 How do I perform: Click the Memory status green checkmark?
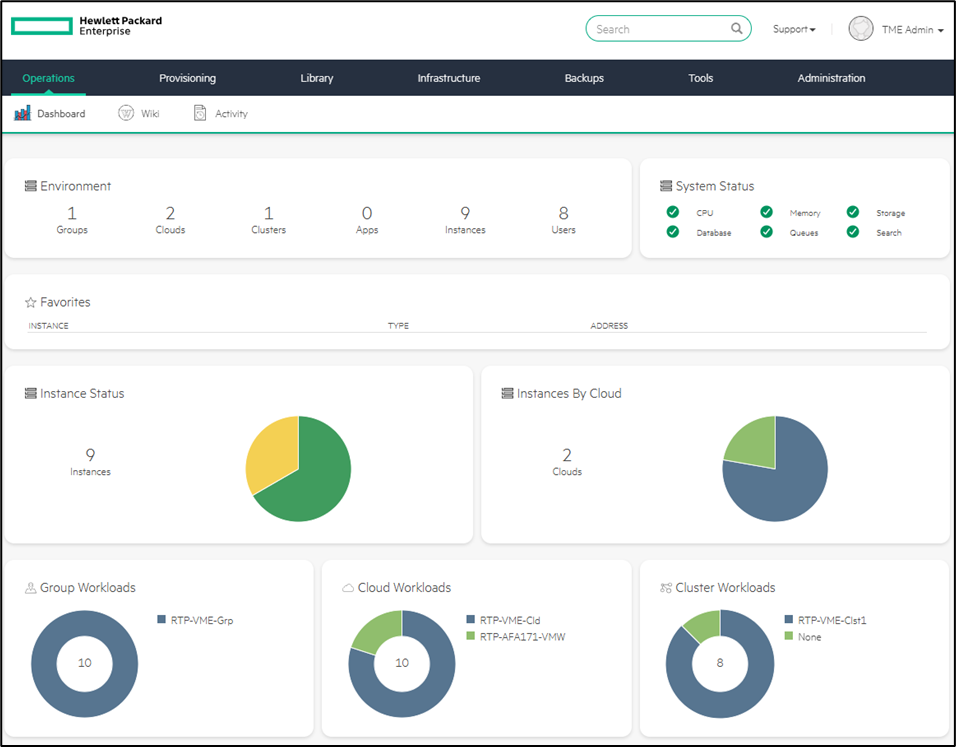click(x=766, y=212)
